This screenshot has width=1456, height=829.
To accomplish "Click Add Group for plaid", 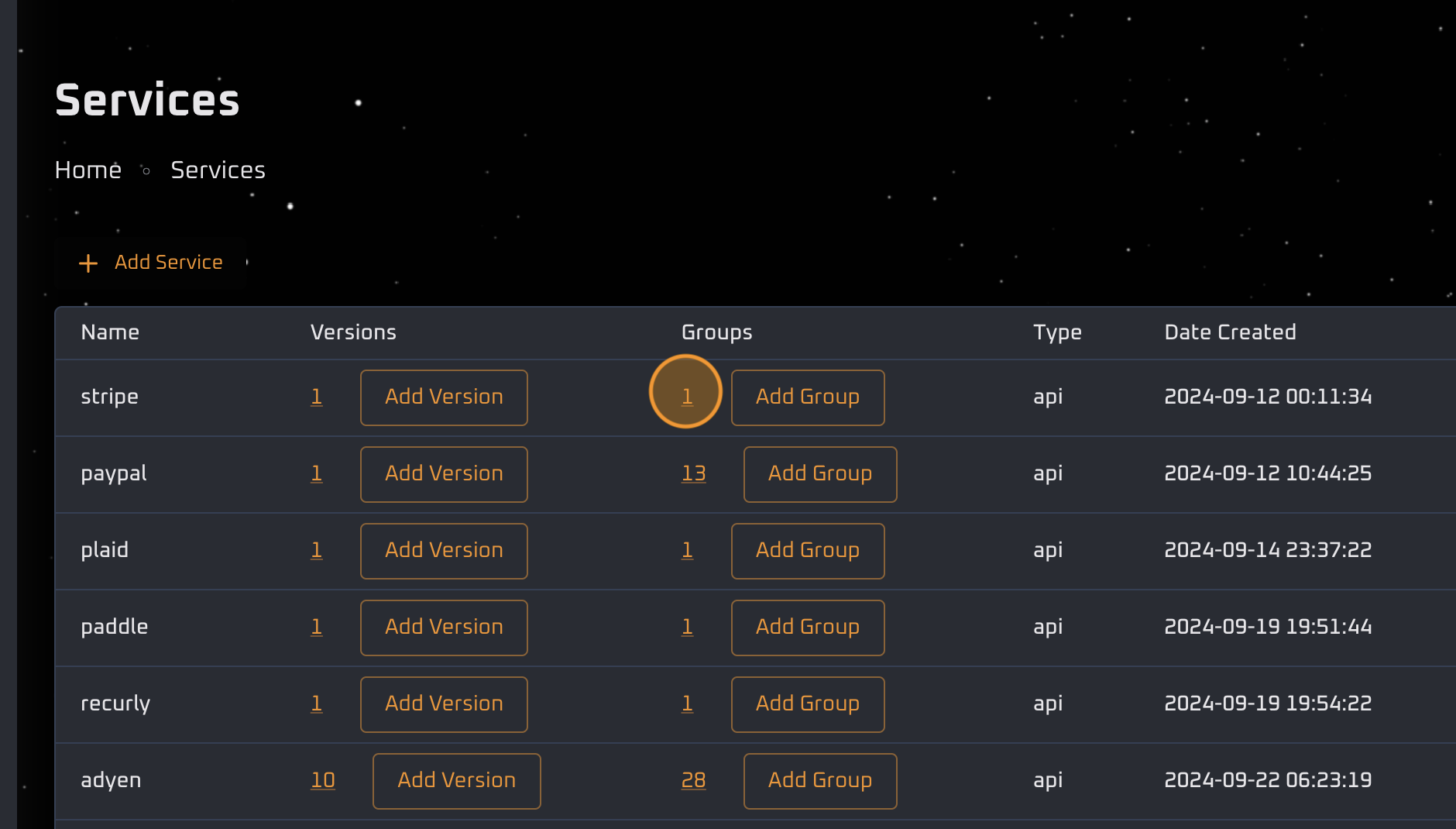I will (808, 551).
